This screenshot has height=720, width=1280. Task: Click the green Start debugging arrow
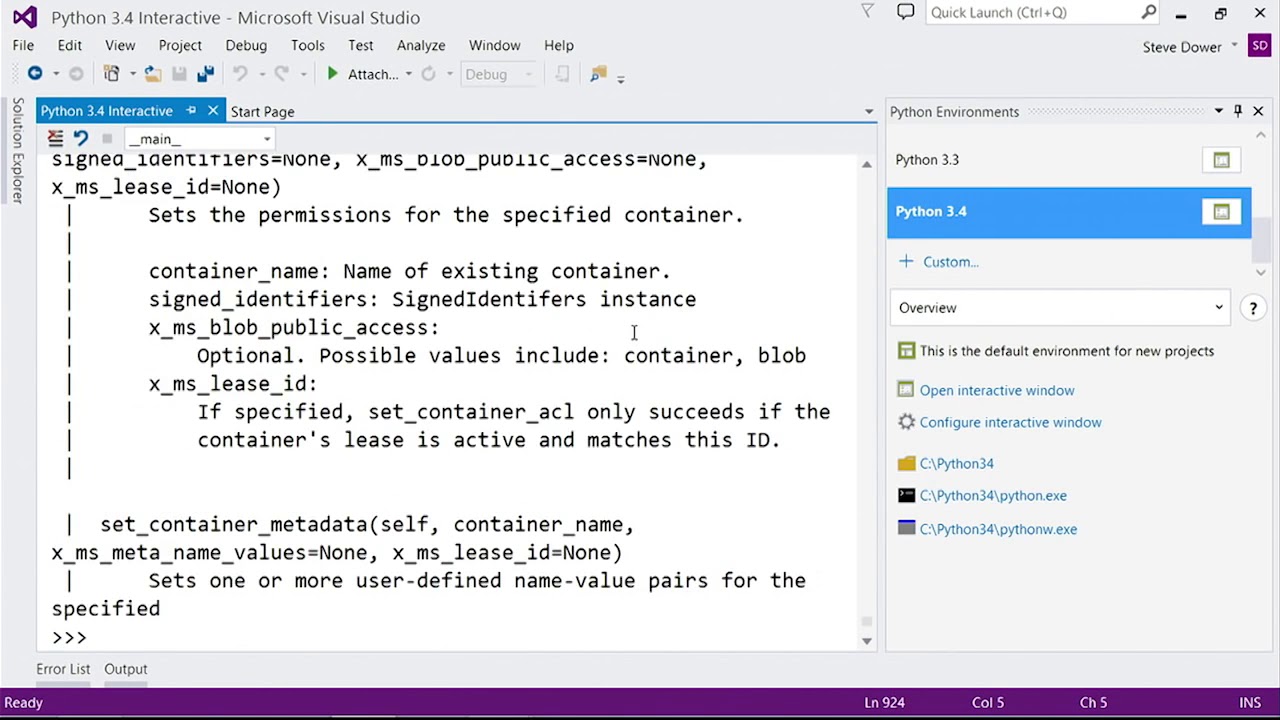point(332,73)
